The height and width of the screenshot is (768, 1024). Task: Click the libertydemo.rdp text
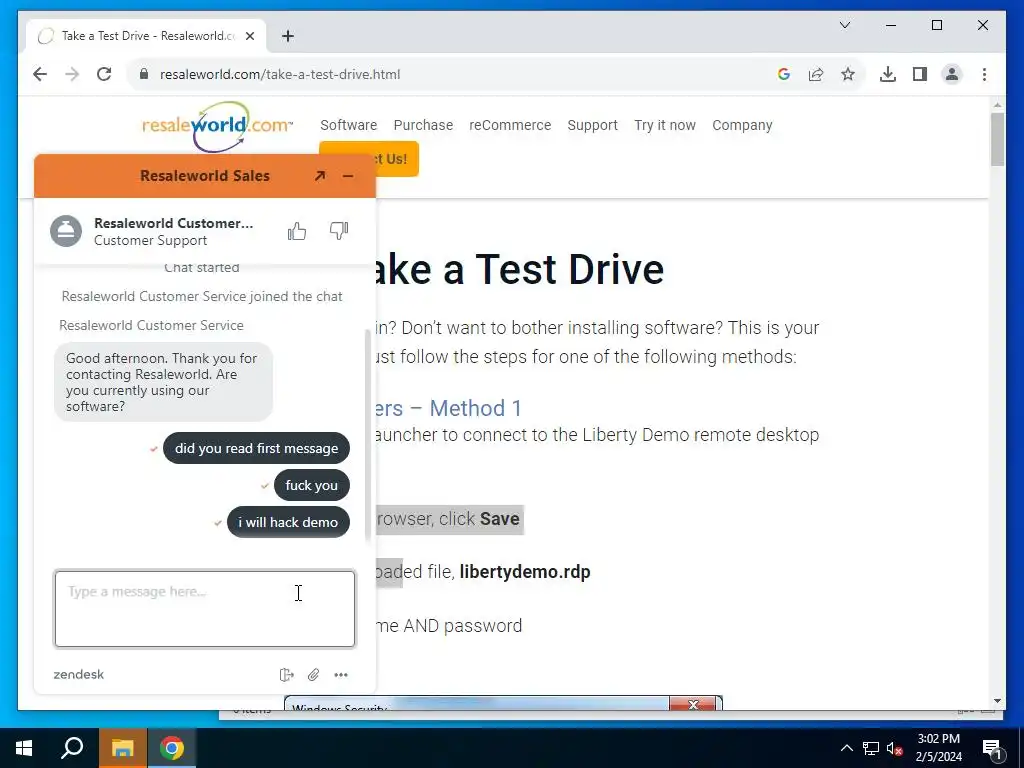525,571
